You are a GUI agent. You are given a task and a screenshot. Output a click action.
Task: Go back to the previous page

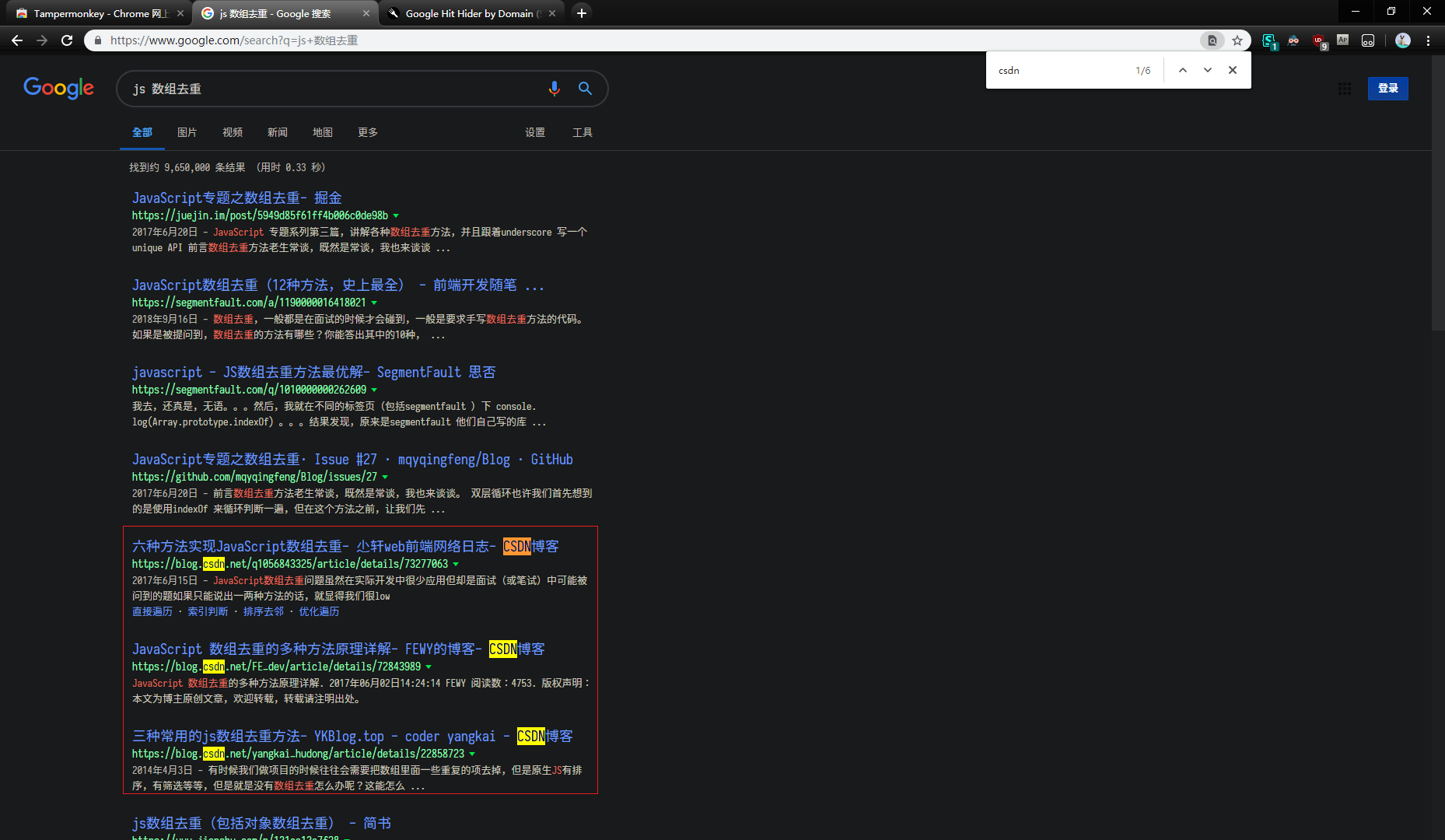[x=17, y=40]
